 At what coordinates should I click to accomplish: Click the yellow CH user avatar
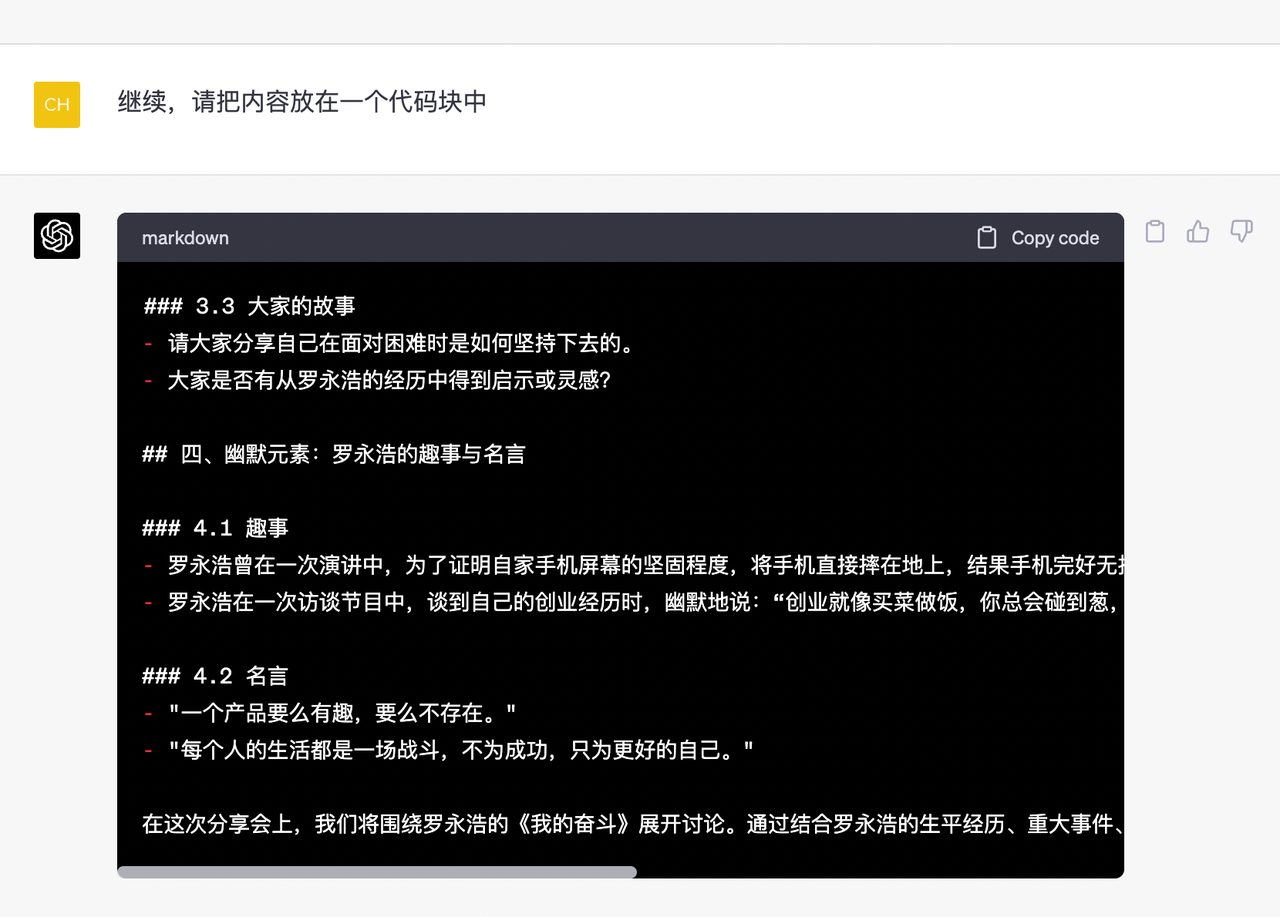coord(56,104)
